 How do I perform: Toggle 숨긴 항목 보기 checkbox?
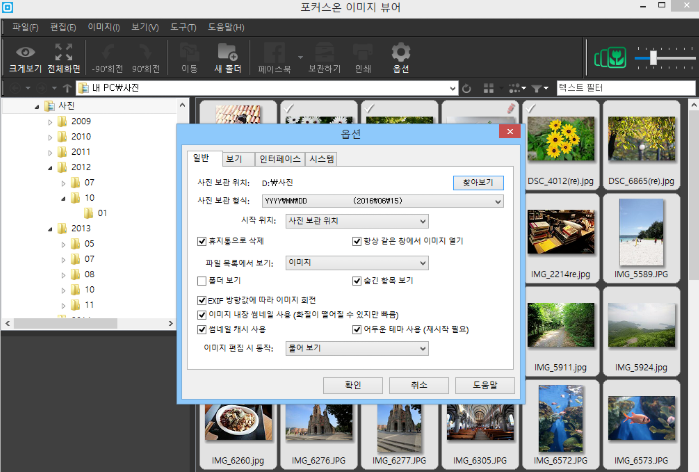[x=357, y=281]
